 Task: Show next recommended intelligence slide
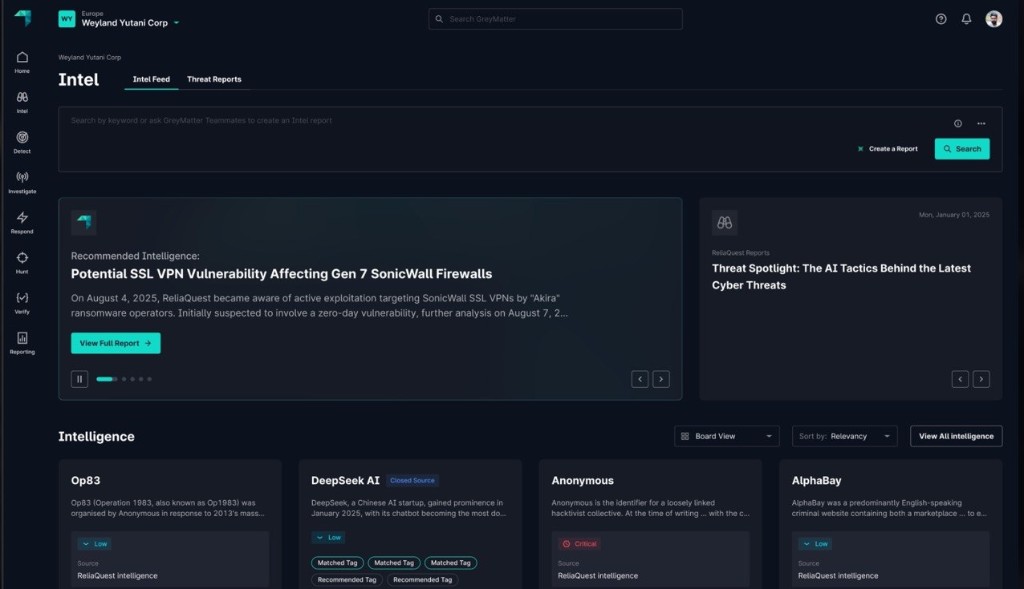point(661,379)
